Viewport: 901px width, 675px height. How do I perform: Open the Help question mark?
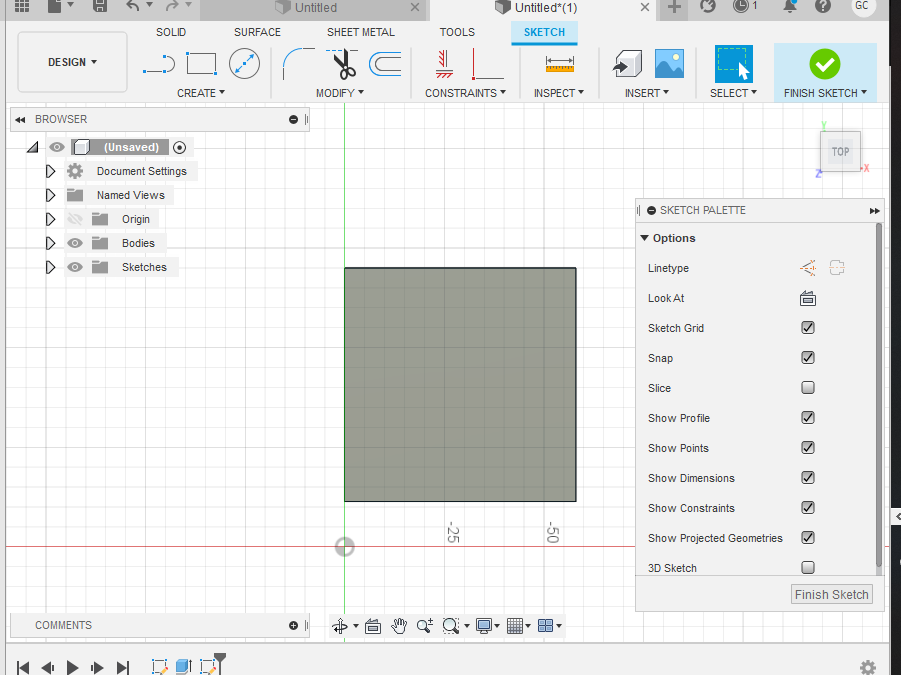click(x=823, y=6)
